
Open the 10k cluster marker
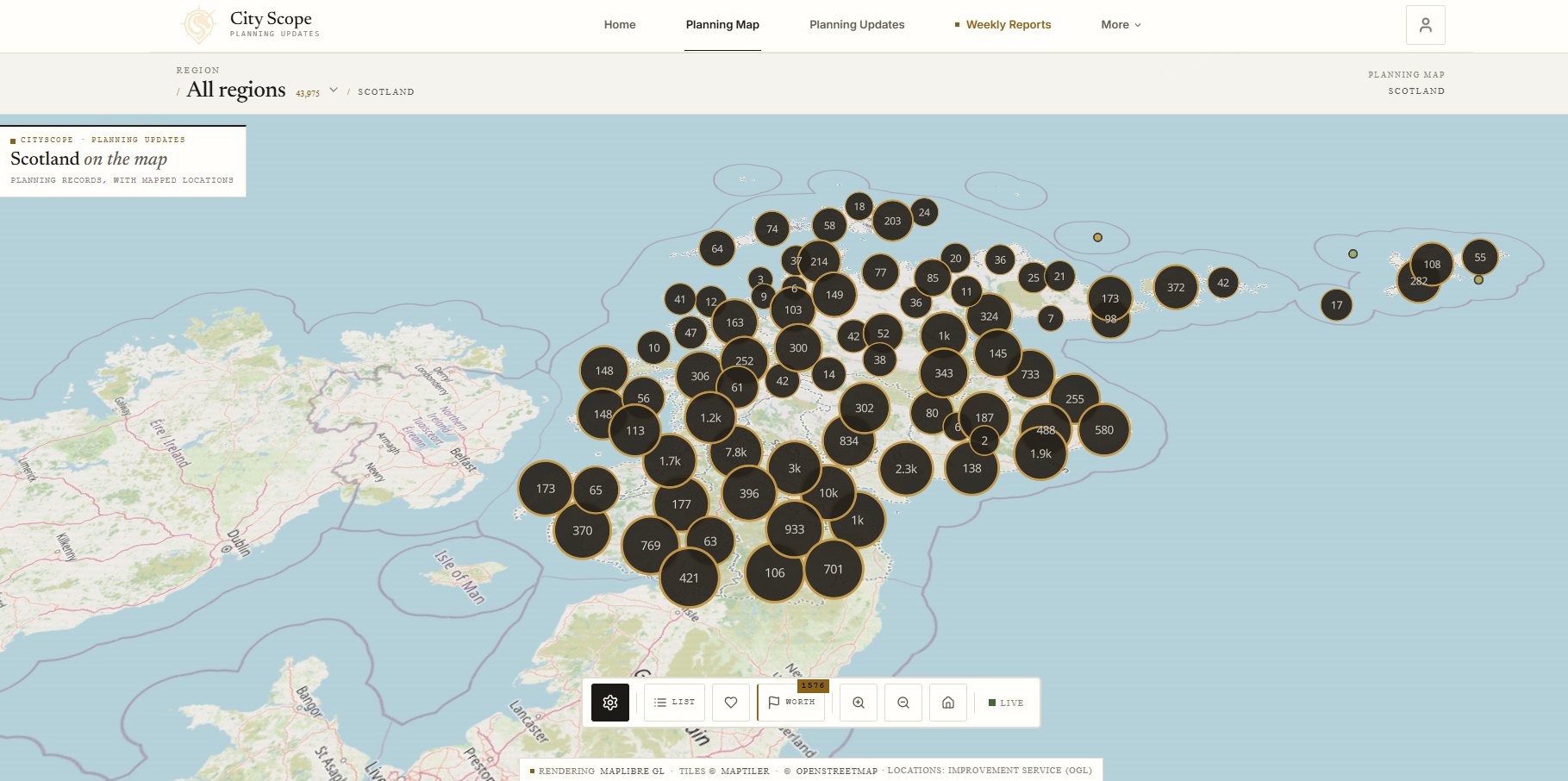828,493
